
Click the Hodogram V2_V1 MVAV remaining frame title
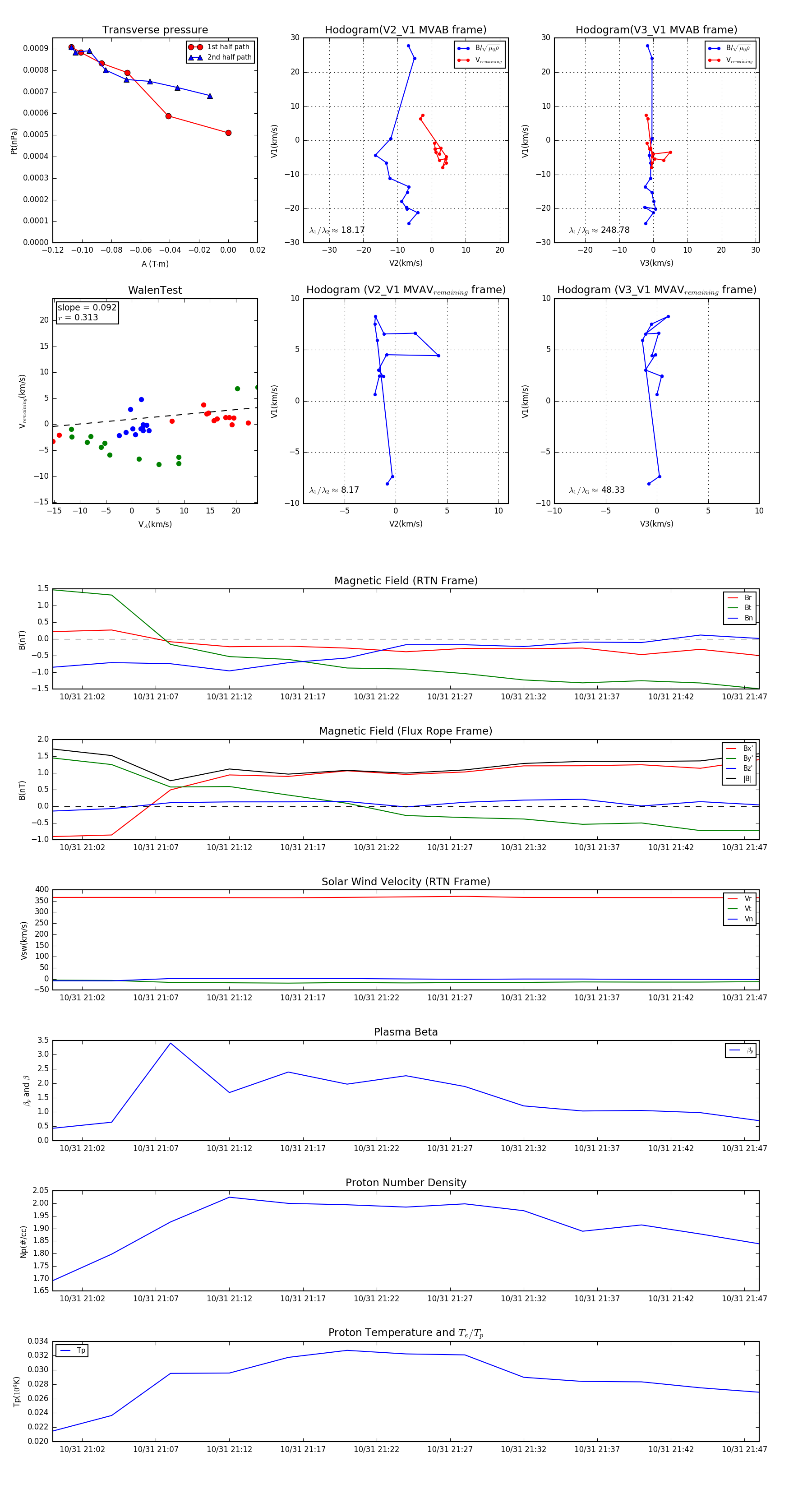tap(406, 290)
